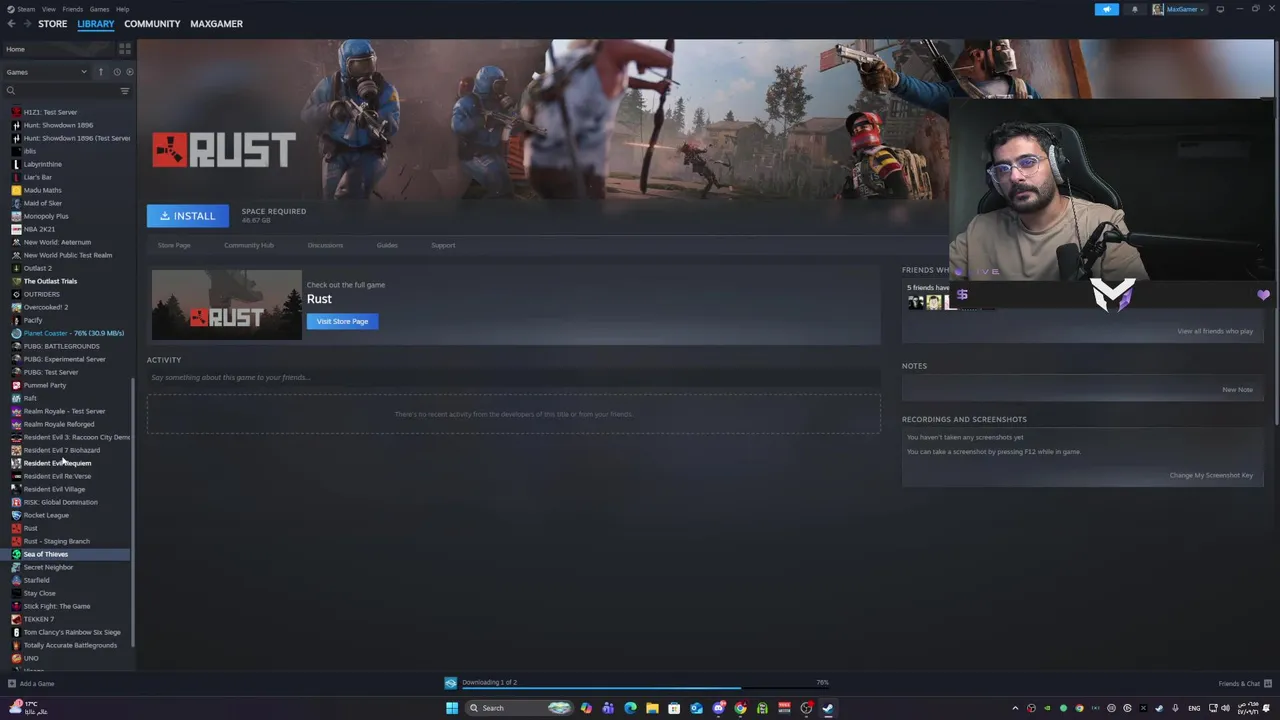
Task: Click the Rust store thumbnail image
Action: tap(227, 305)
